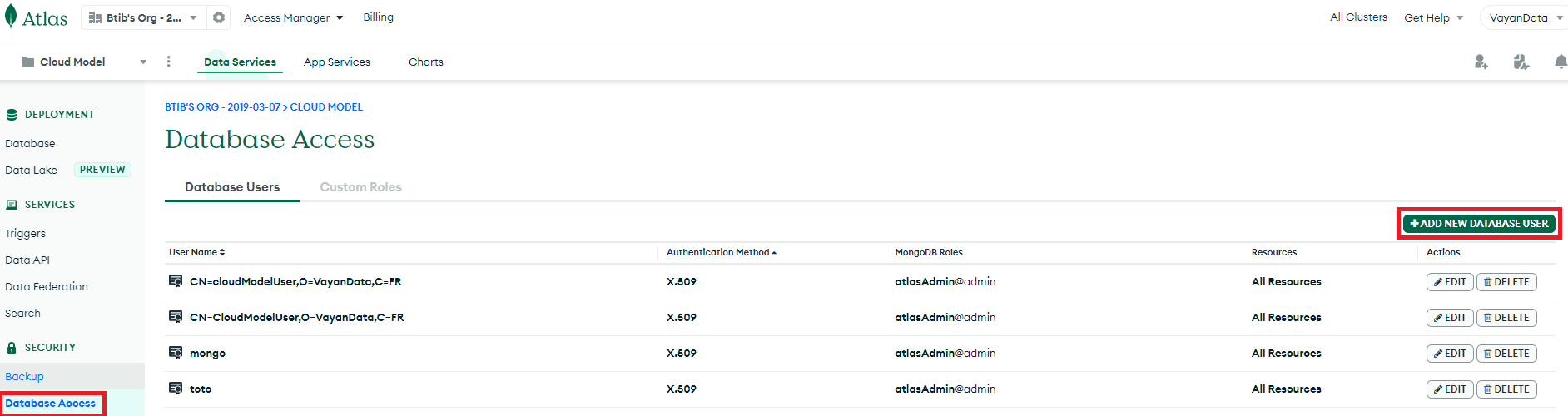1568x416 pixels.
Task: Click the Atlas leaf logo
Action: pyautogui.click(x=12, y=17)
